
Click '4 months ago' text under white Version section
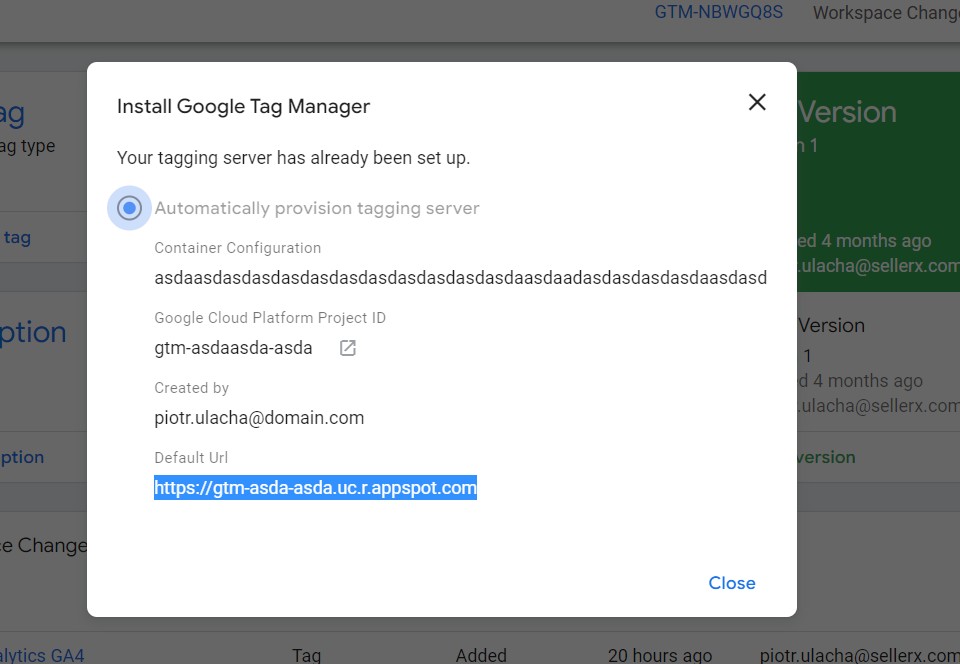tap(868, 381)
